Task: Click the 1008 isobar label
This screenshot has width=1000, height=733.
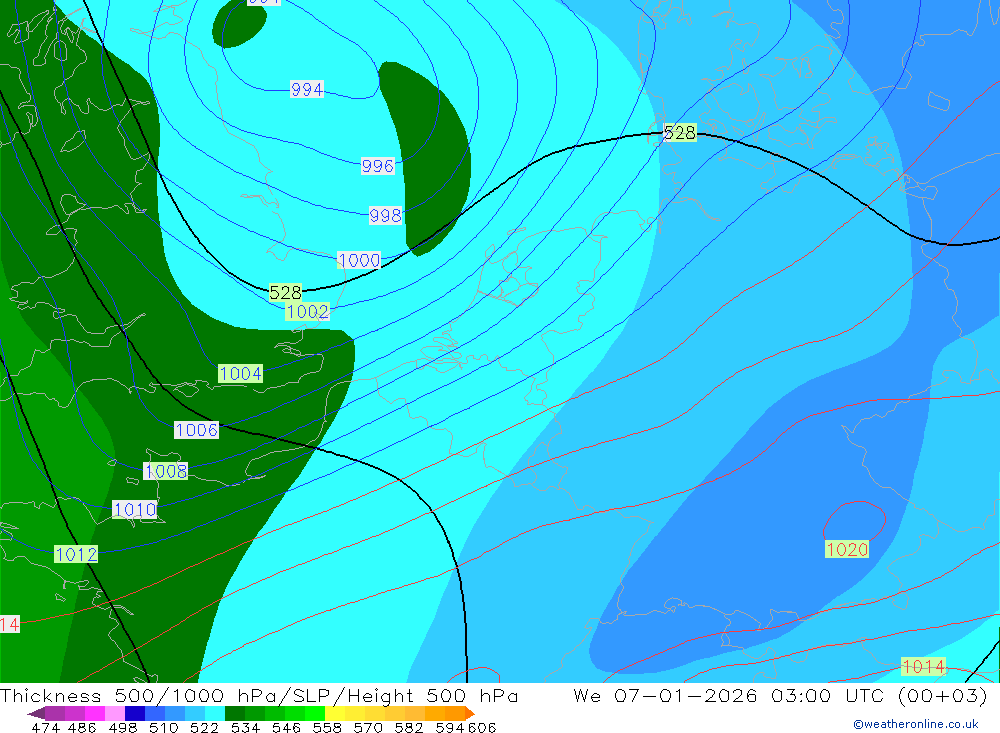Action: pyautogui.click(x=166, y=471)
